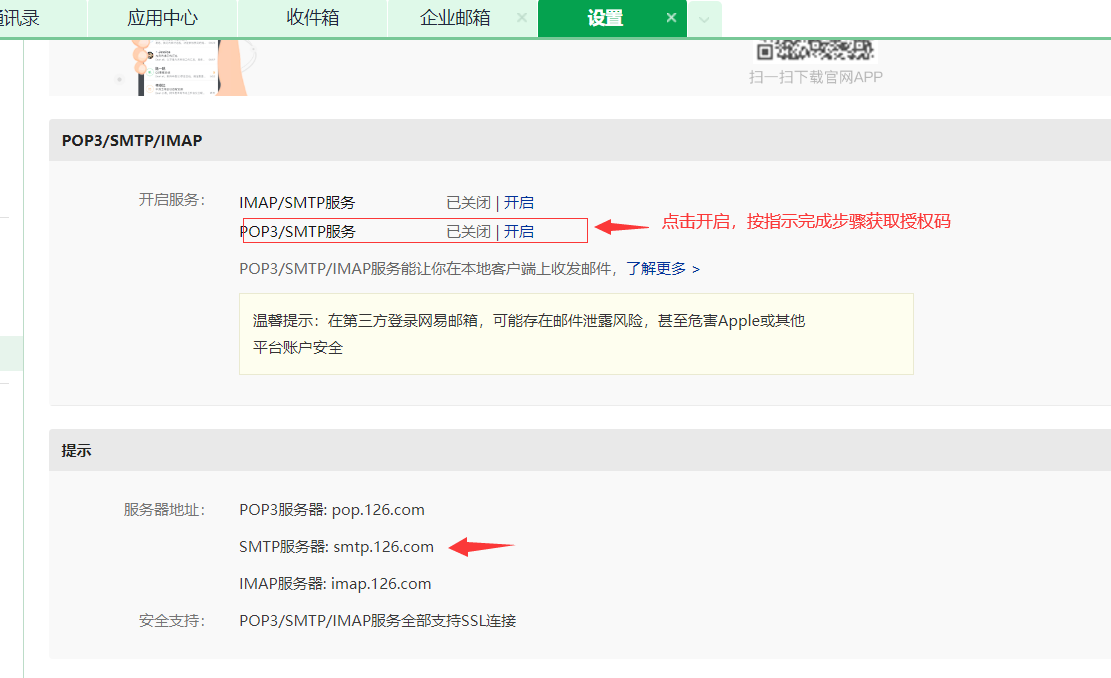1111x678 pixels.
Task: Switch to the 应用中心 tab
Action: (162, 18)
